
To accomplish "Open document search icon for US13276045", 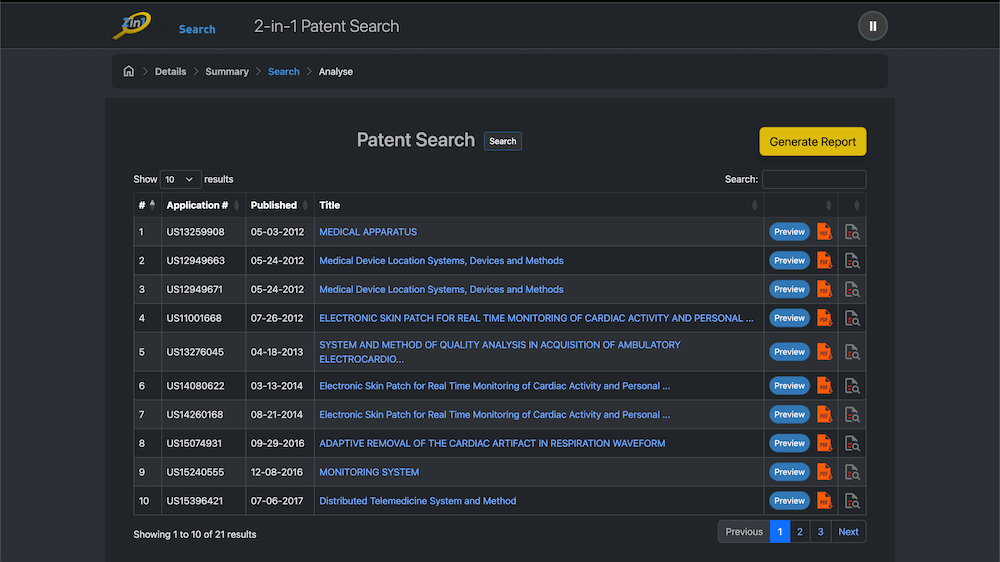I will (x=852, y=352).
